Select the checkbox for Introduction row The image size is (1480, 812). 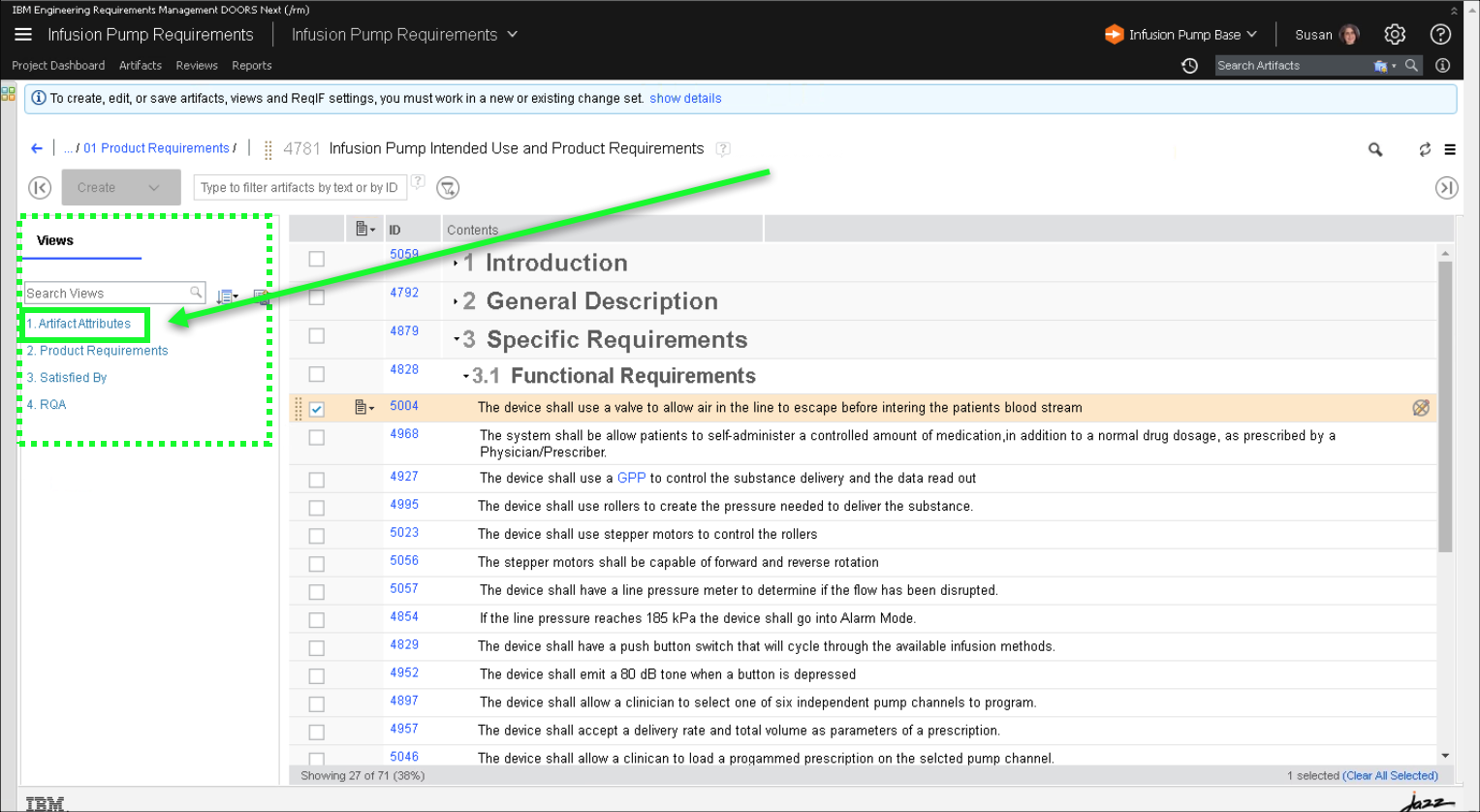(x=316, y=259)
